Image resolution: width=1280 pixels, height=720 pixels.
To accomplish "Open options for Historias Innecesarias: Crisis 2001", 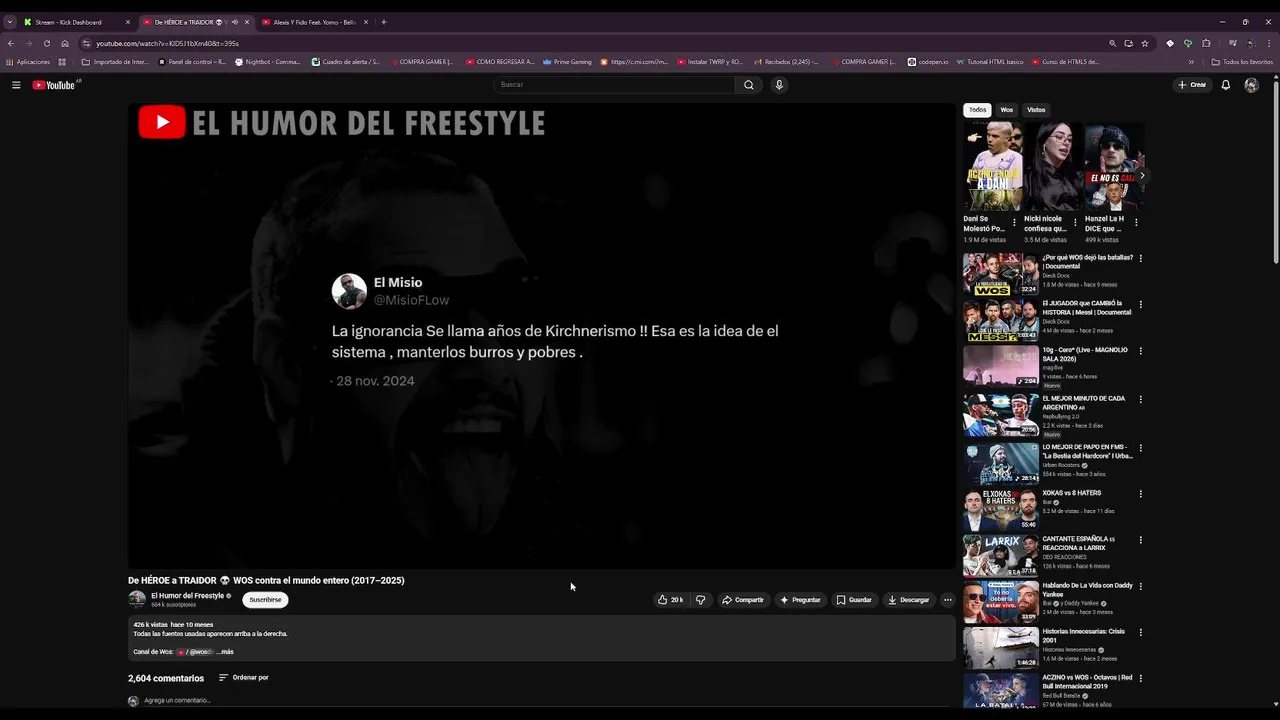I will click(x=1141, y=632).
